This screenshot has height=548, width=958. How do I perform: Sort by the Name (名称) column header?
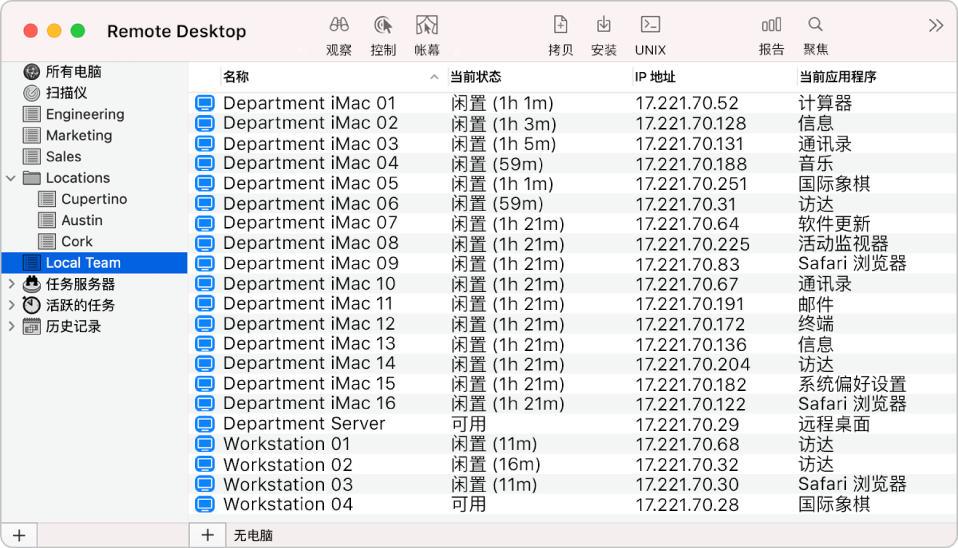[236, 77]
